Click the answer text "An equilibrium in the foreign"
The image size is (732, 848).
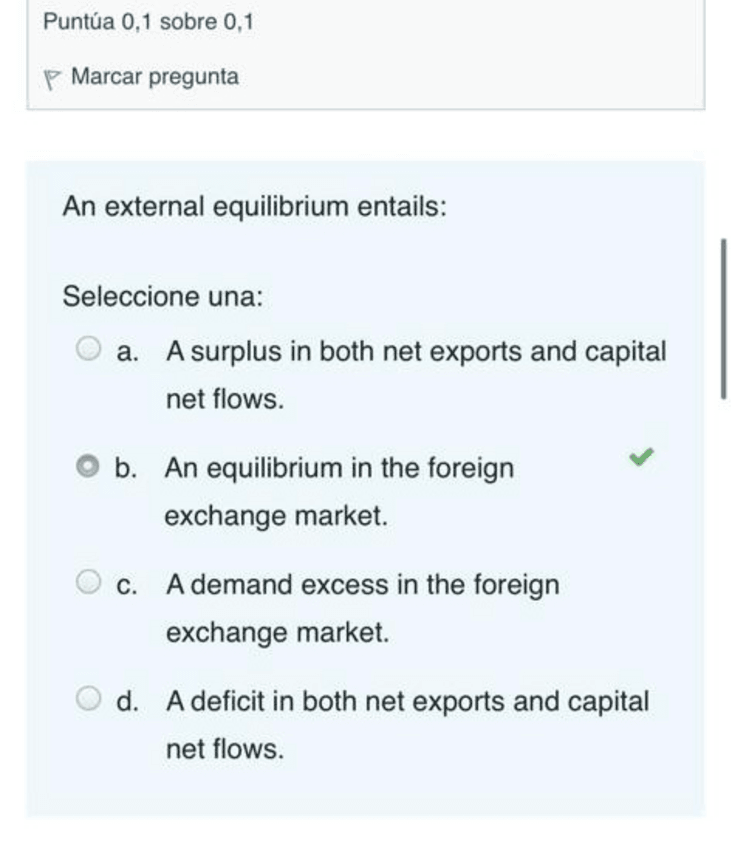tap(339, 468)
